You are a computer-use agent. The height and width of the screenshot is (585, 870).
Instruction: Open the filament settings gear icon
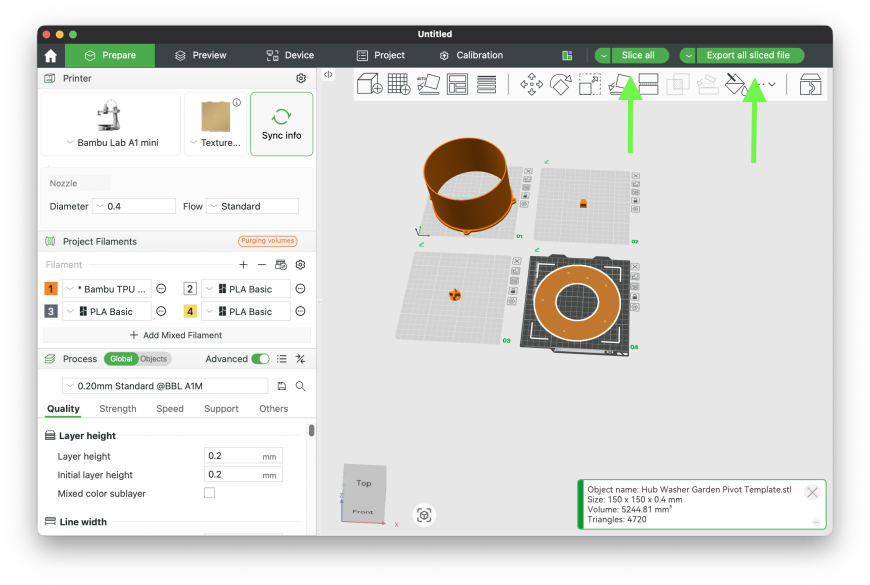(300, 265)
